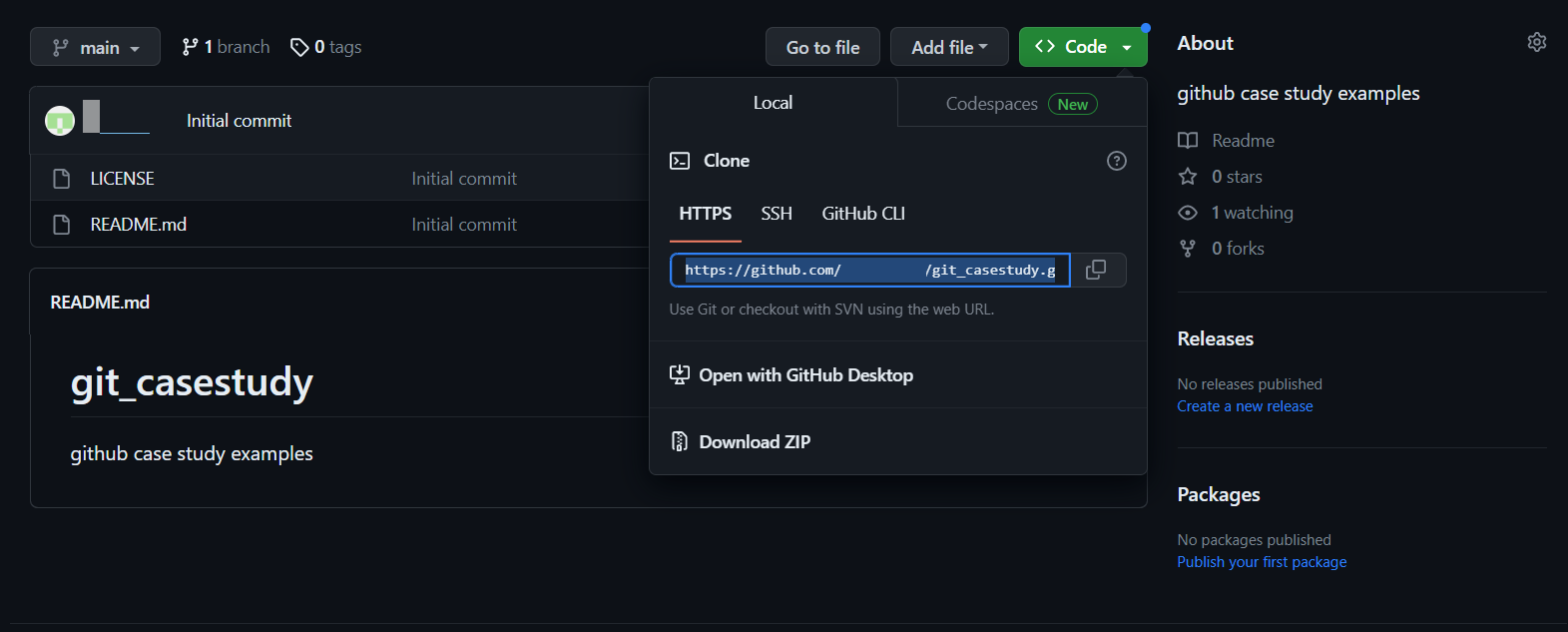Click the help question mark icon in Clone
Viewport: 1568px width, 632px height.
coord(1117,161)
